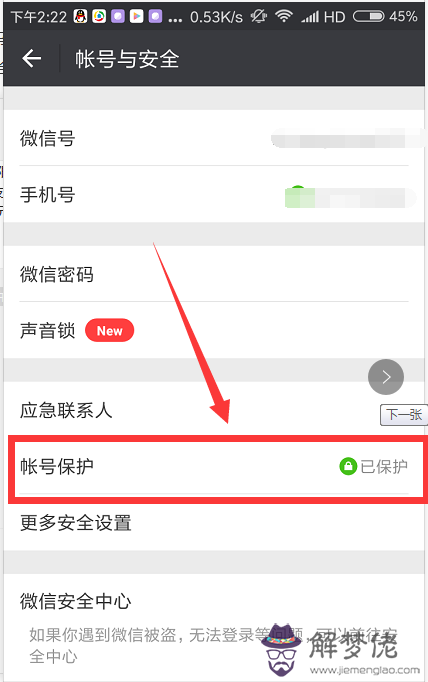Tap the muted bell status icon
Image resolution: width=428 pixels, height=682 pixels.
tap(258, 17)
